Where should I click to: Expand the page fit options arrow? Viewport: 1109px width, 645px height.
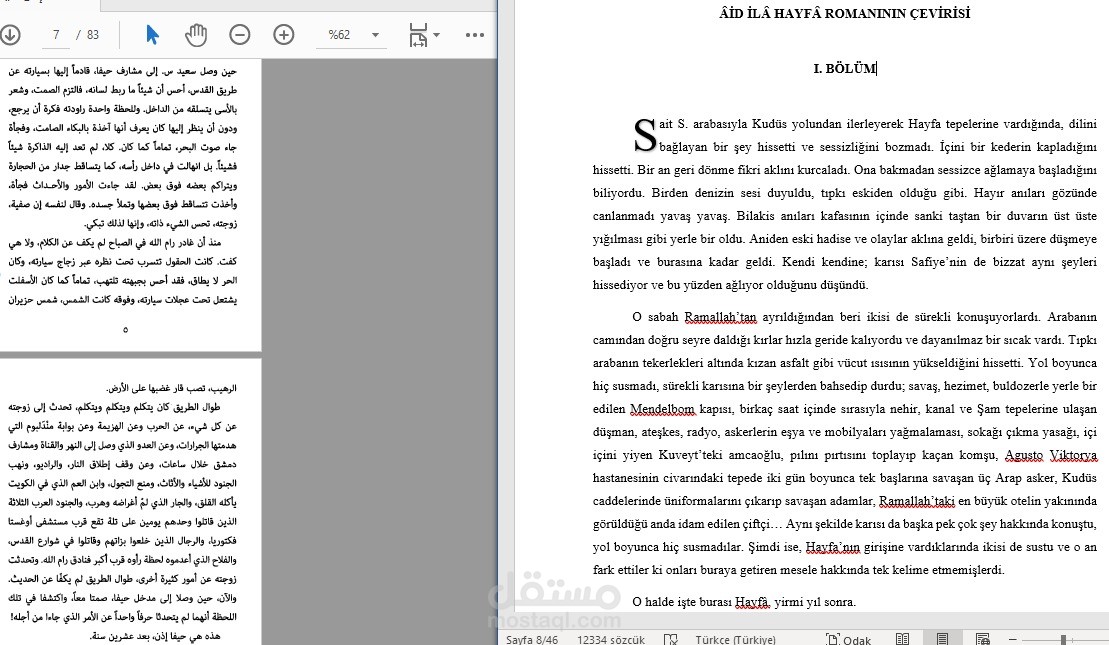[x=436, y=34]
